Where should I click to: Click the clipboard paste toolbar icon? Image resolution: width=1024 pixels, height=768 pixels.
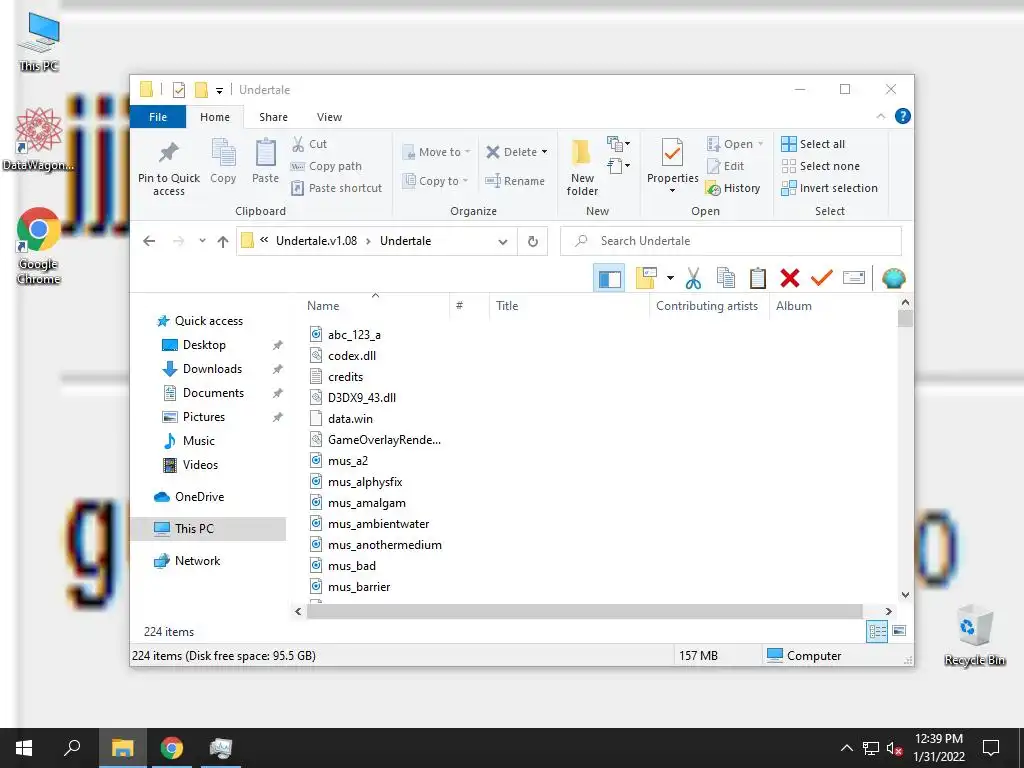(x=758, y=278)
